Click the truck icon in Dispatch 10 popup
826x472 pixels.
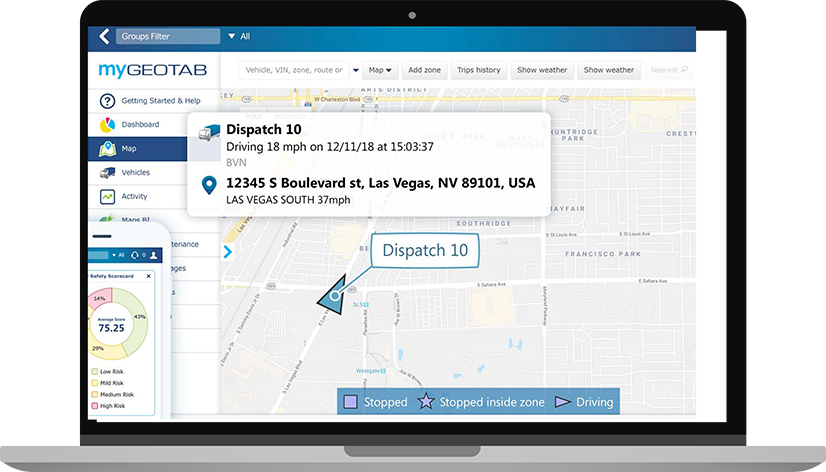point(209,132)
